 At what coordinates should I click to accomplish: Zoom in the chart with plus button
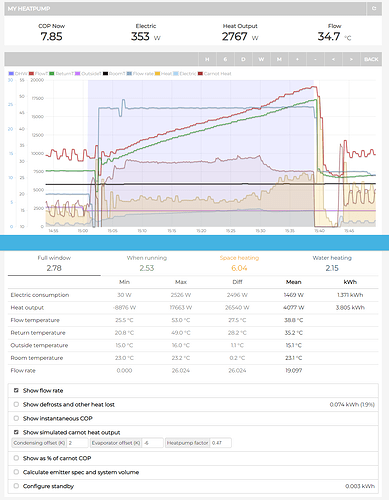[x=297, y=59]
